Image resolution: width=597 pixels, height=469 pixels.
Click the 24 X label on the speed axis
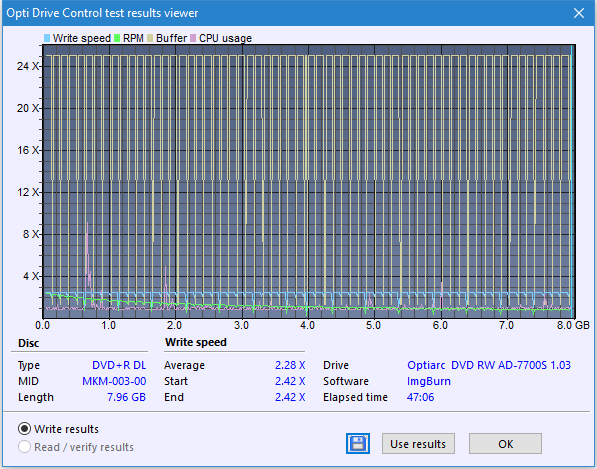28,66
